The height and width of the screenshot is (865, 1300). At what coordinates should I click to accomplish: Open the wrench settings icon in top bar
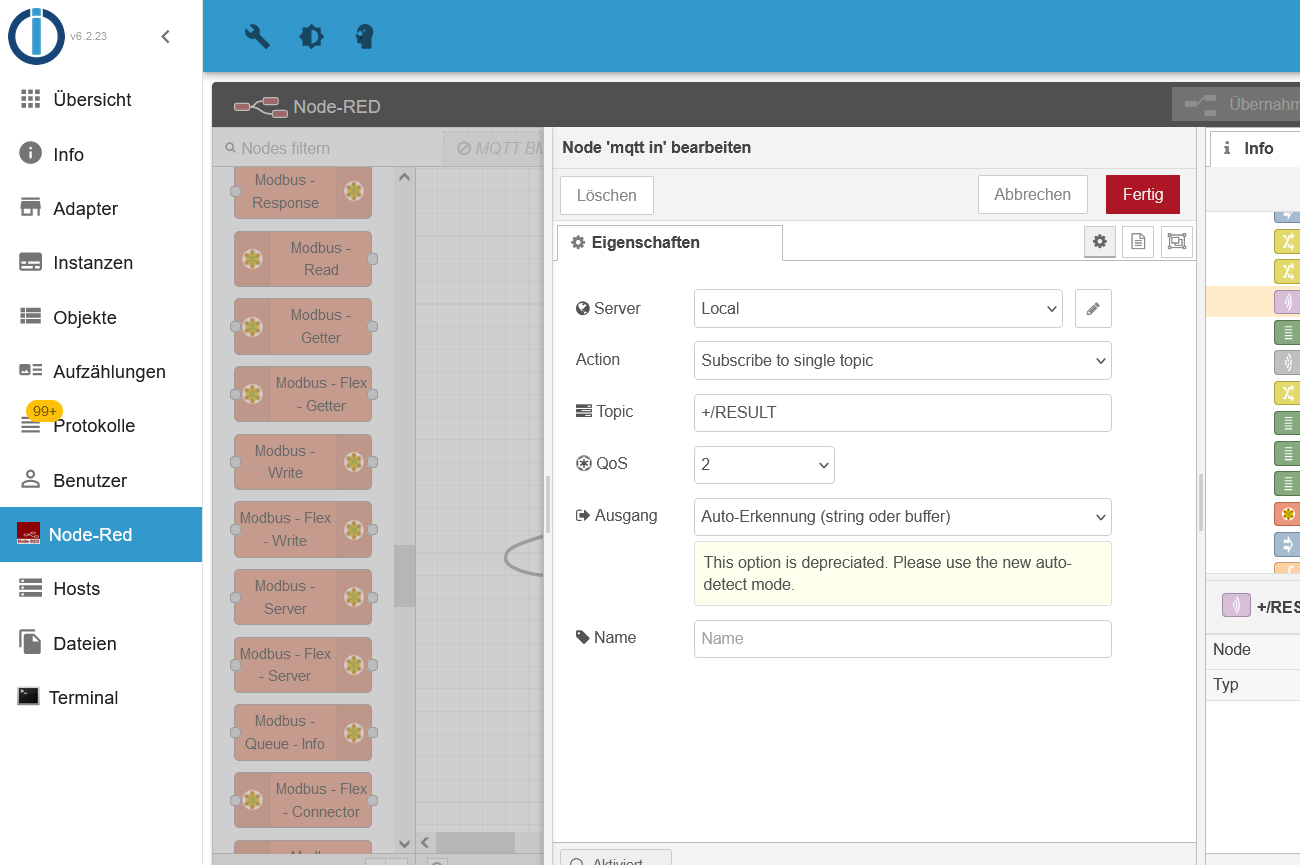click(x=257, y=37)
